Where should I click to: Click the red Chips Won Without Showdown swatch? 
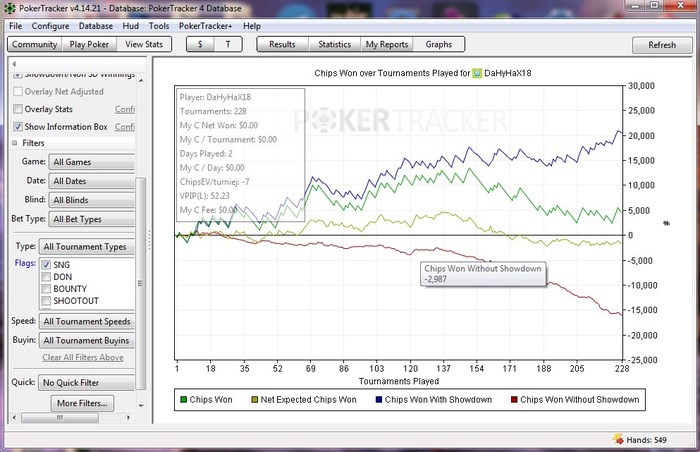[514, 399]
